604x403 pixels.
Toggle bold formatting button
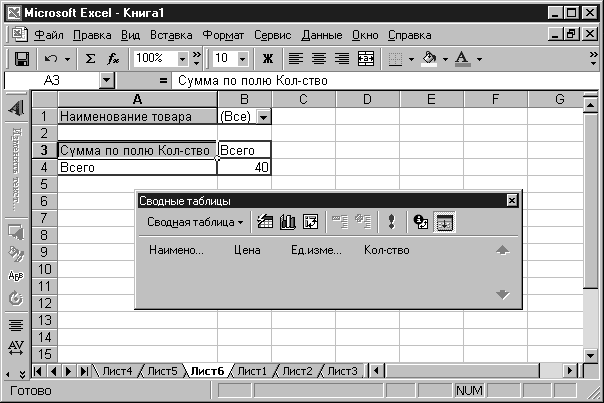(268, 59)
